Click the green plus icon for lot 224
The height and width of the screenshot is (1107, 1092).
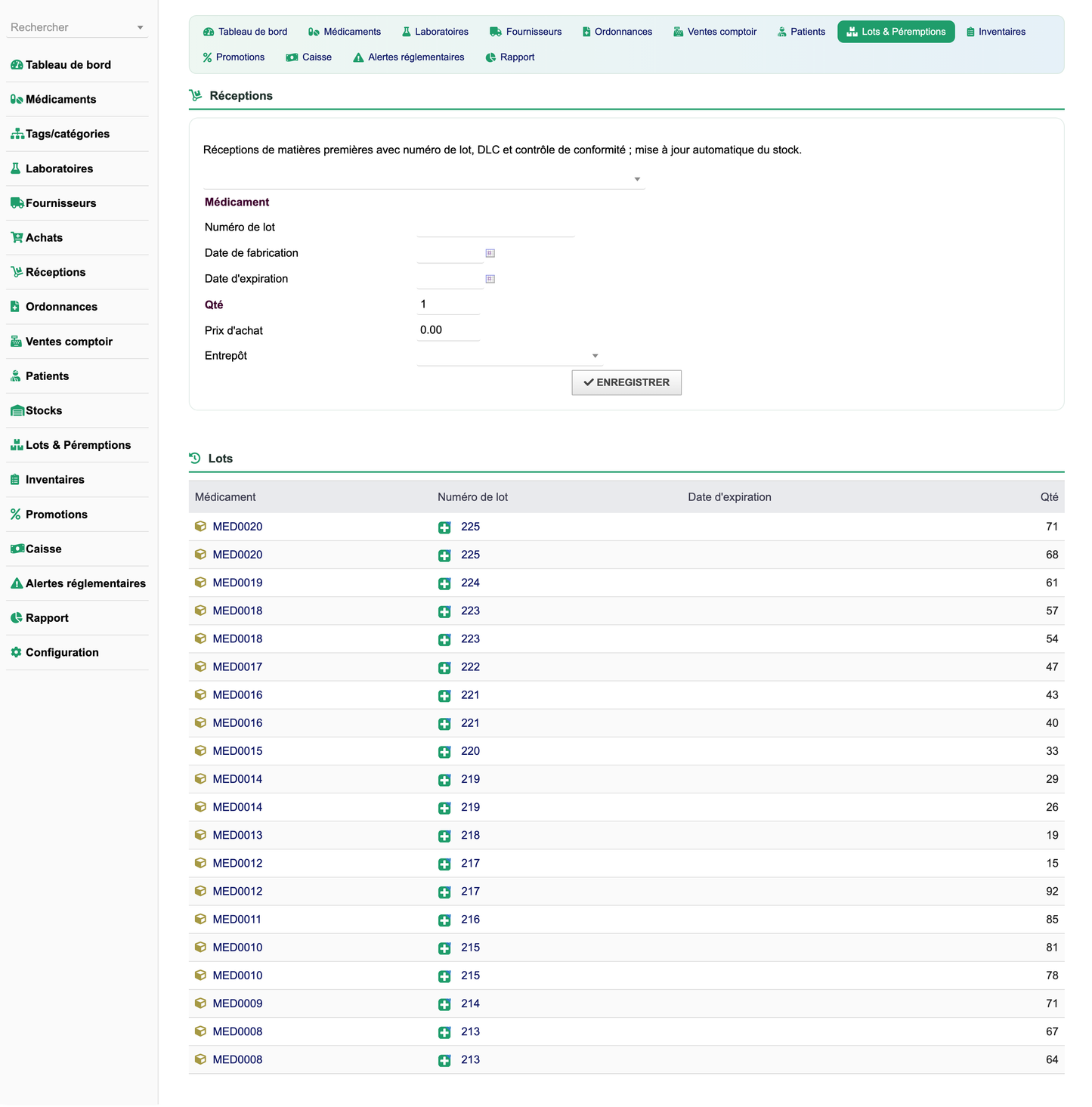[444, 583]
